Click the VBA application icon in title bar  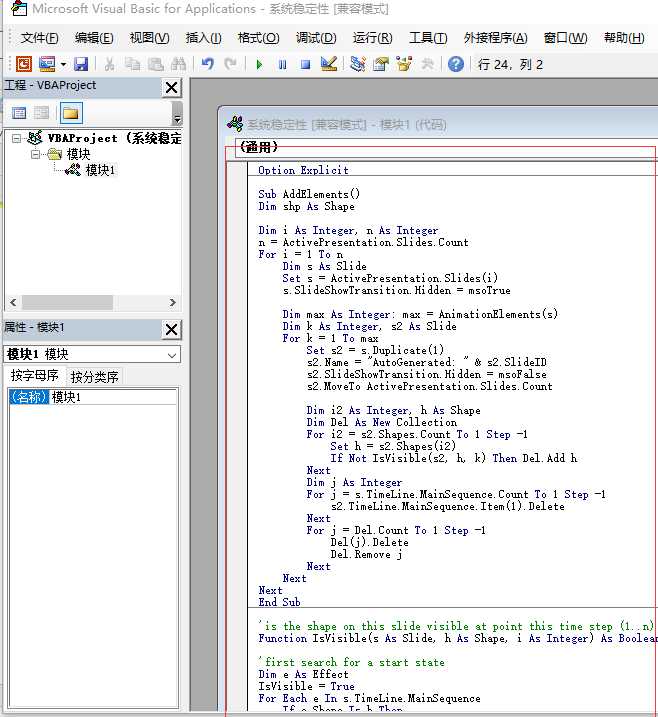[x=19, y=9]
